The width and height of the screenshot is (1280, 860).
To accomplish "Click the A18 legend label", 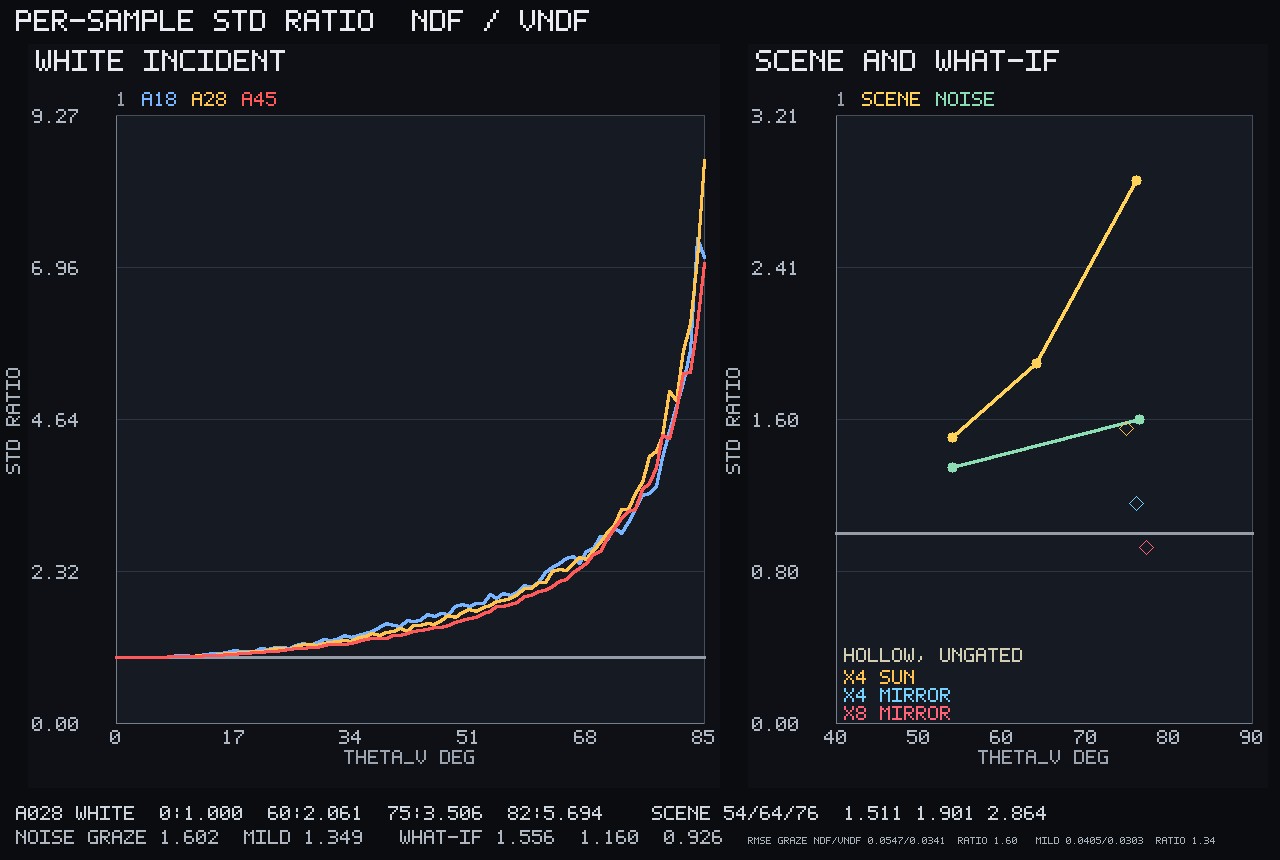I will pyautogui.click(x=158, y=99).
